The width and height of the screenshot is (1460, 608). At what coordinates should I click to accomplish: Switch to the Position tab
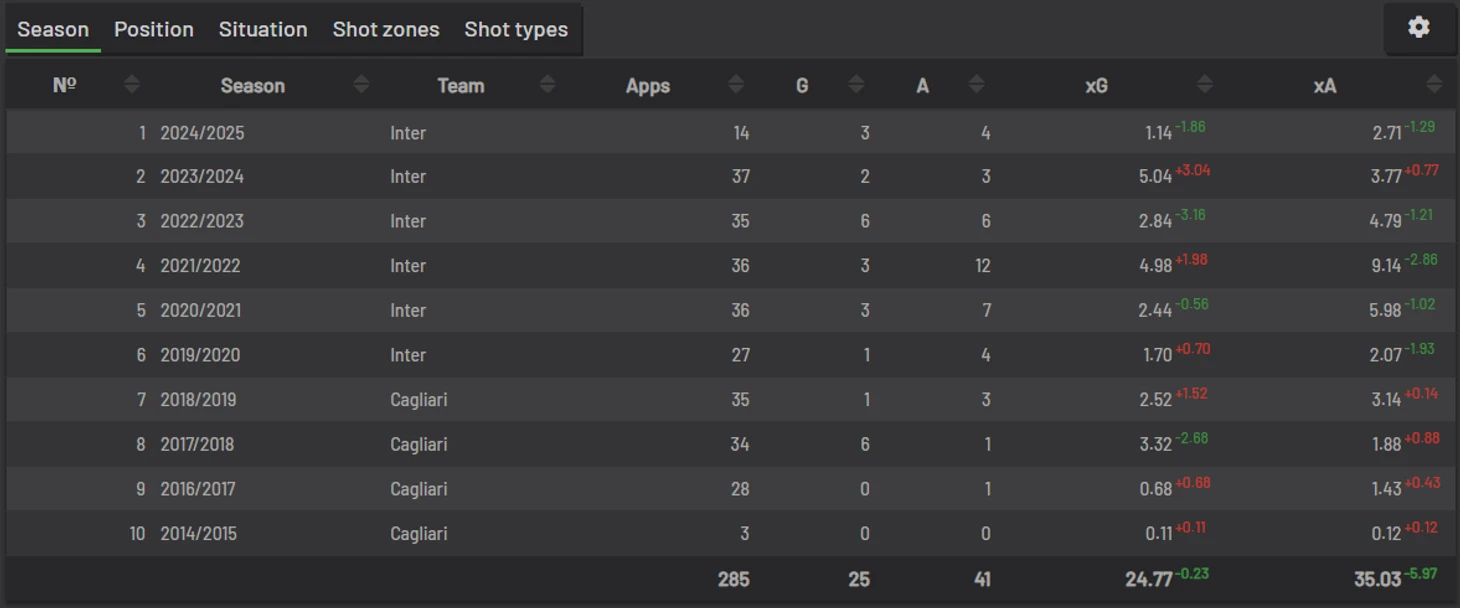pos(154,29)
